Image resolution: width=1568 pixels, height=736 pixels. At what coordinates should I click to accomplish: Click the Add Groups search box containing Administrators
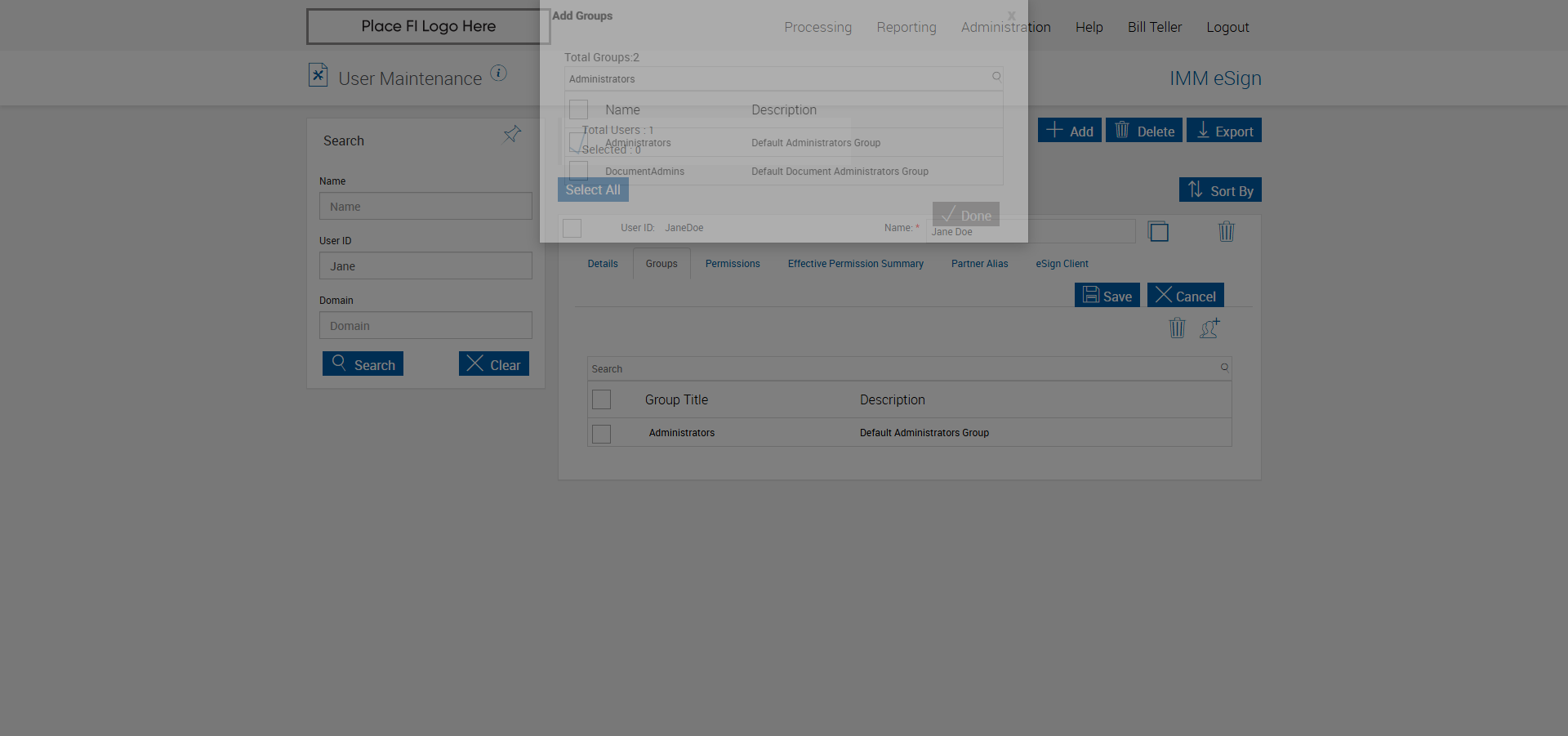(783, 78)
